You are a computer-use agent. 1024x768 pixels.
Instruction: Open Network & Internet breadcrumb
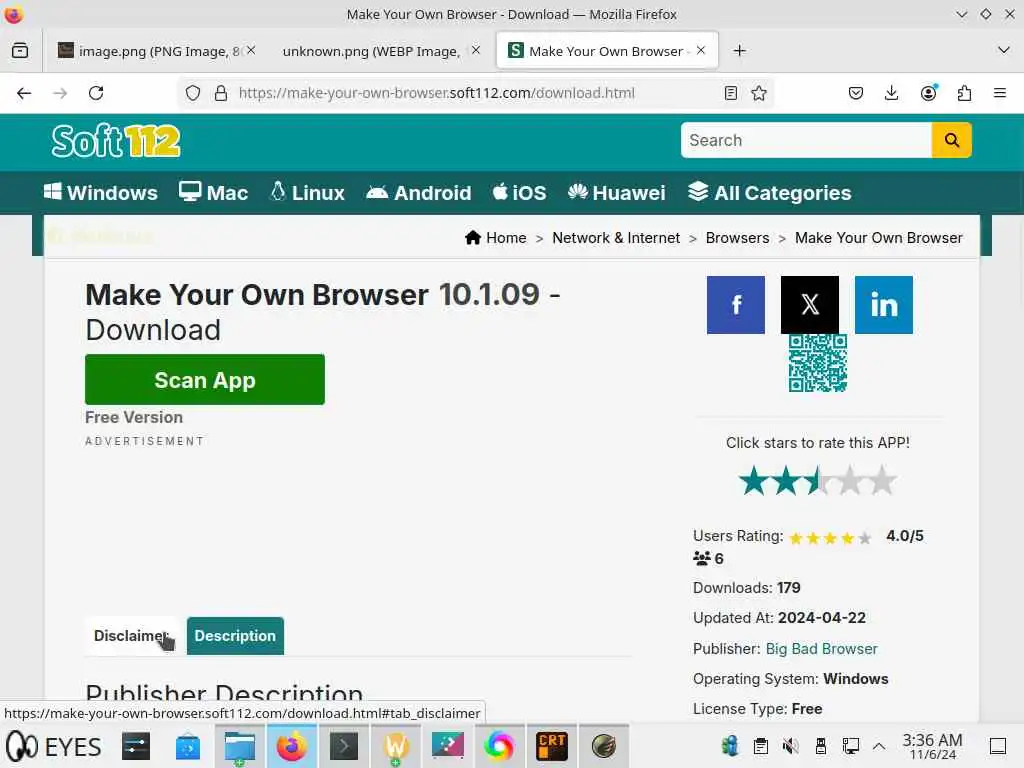coord(616,238)
